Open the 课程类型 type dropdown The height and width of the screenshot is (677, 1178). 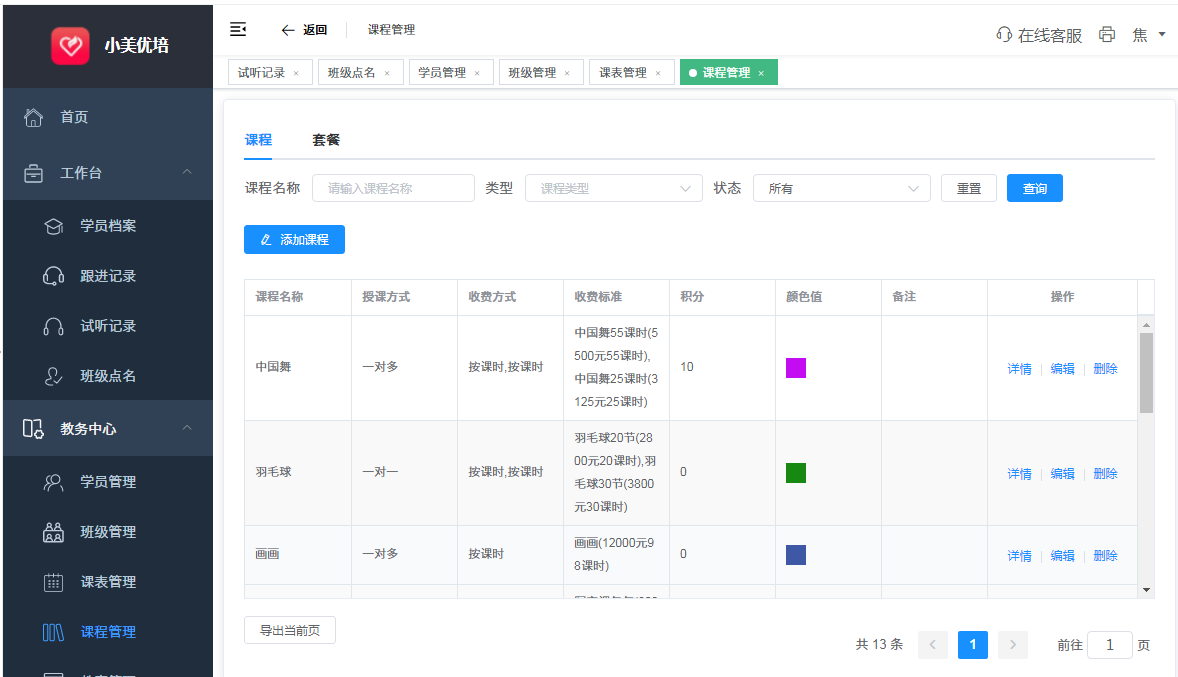click(x=613, y=188)
